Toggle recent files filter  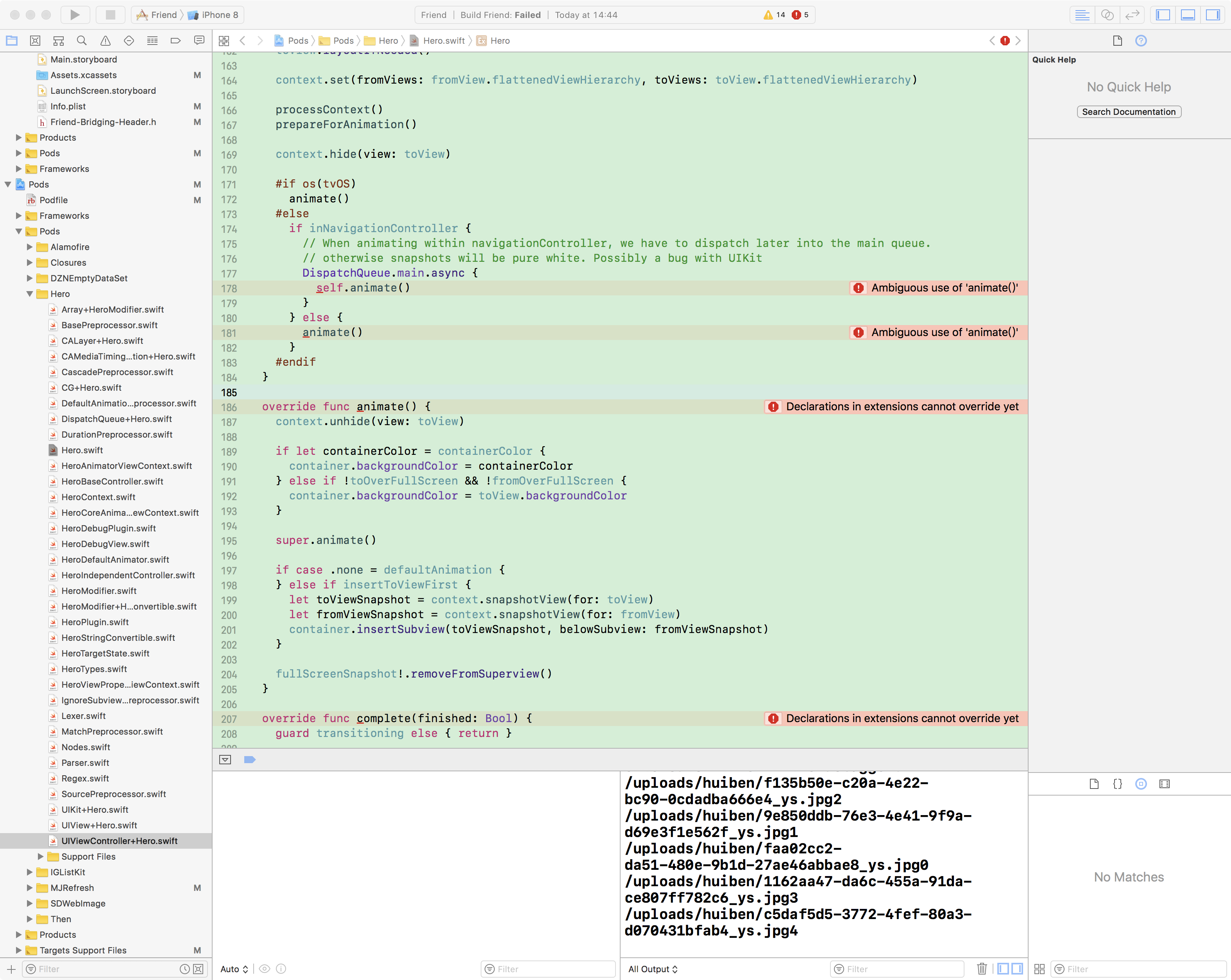184,969
